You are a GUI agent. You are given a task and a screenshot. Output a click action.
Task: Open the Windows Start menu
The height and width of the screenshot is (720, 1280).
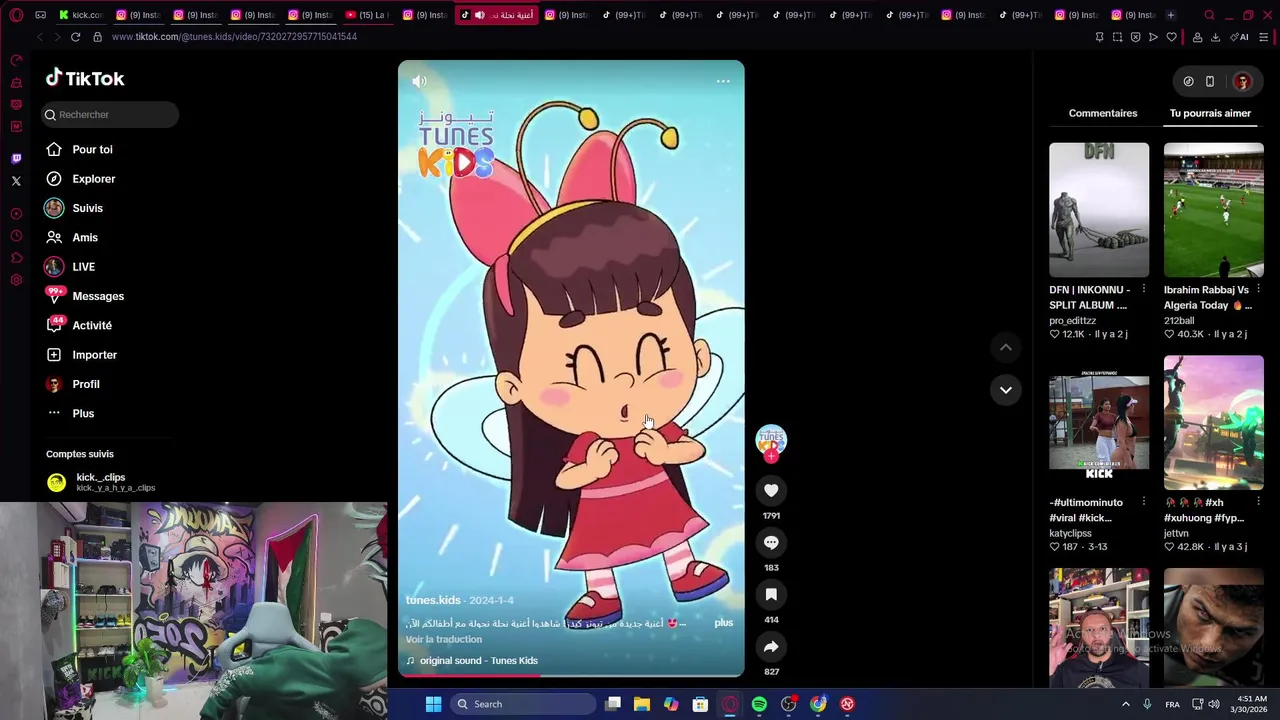point(433,704)
